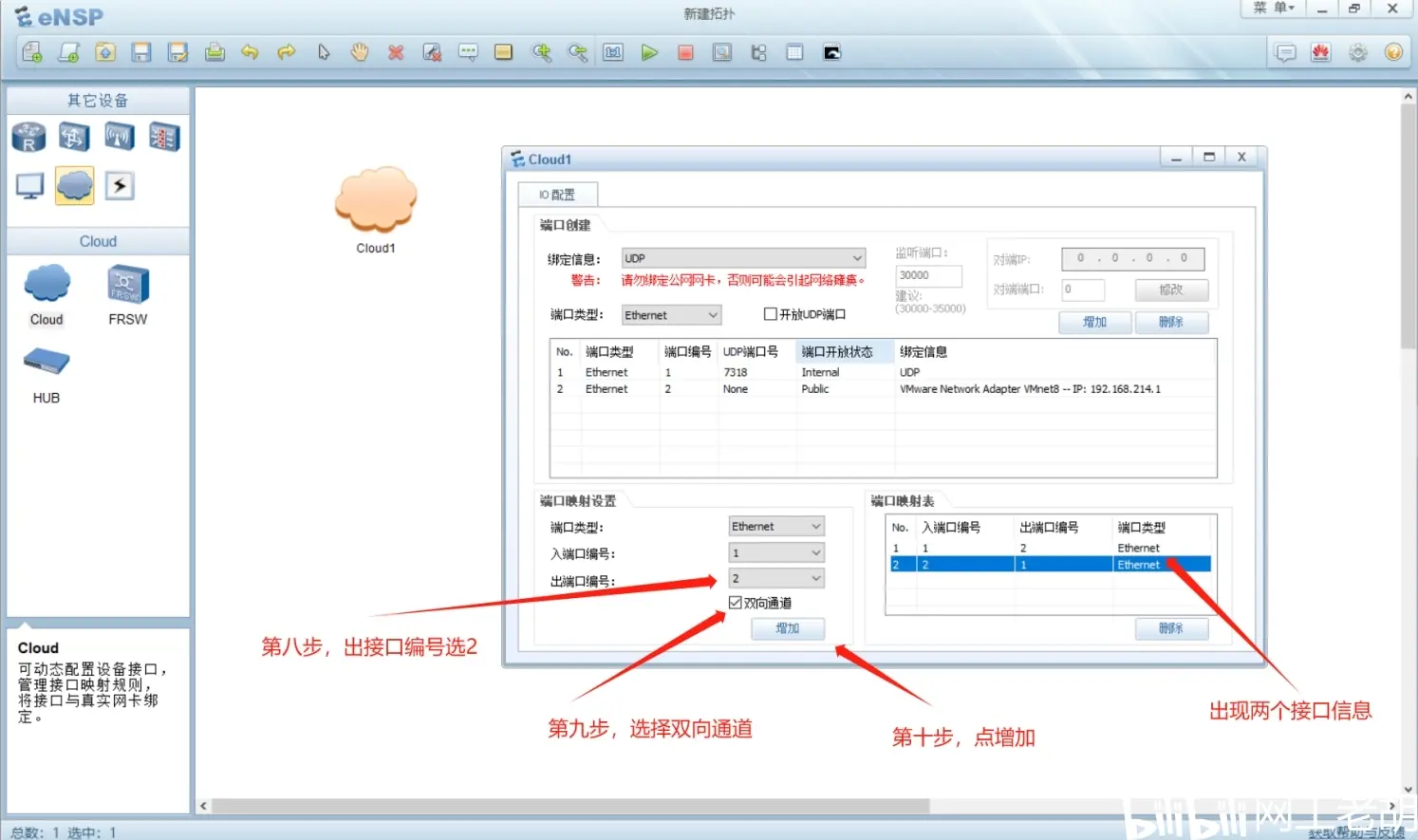Viewport: 1418px width, 840px height.
Task: Click 增加 button in 端口映射设置
Action: 788,628
